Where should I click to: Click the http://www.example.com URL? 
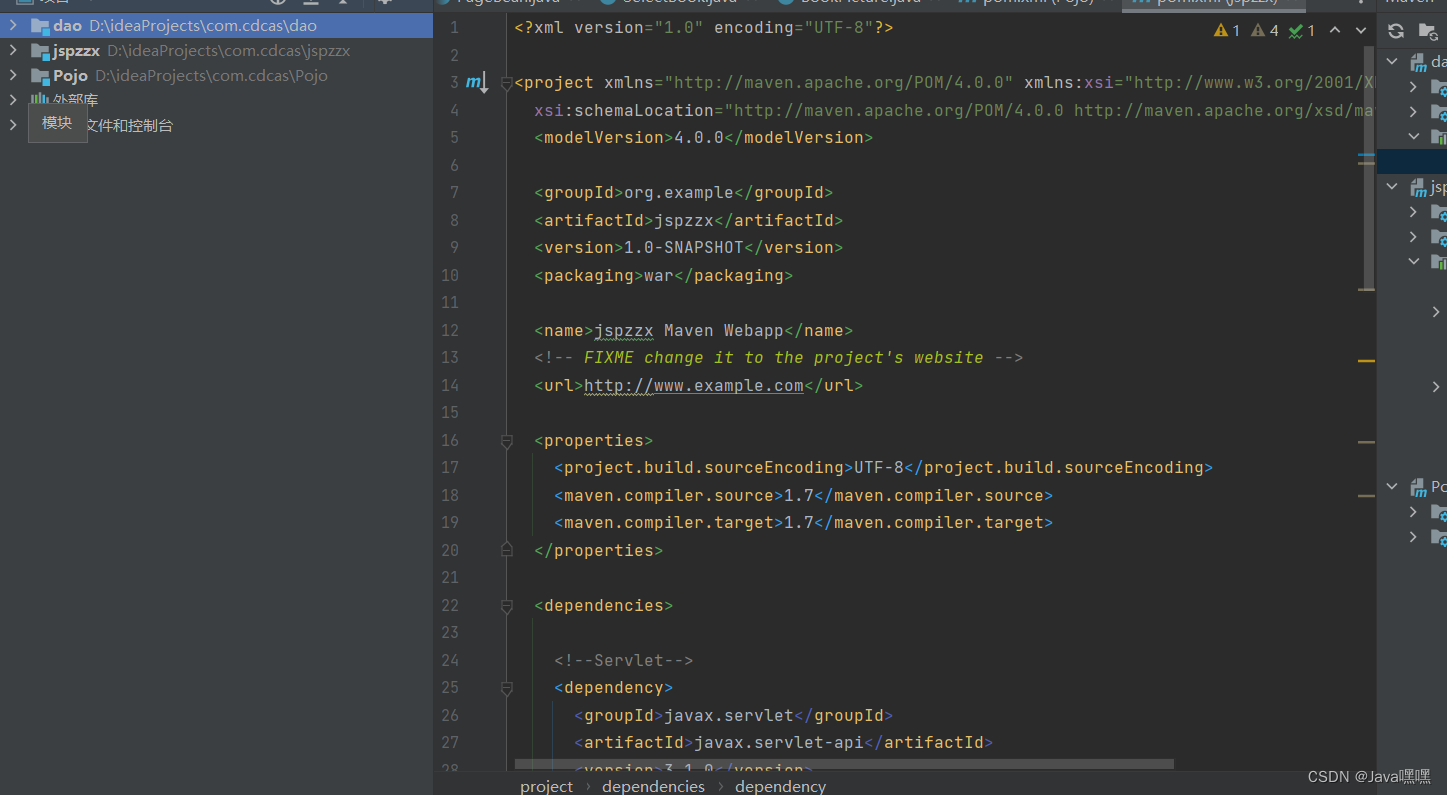694,386
